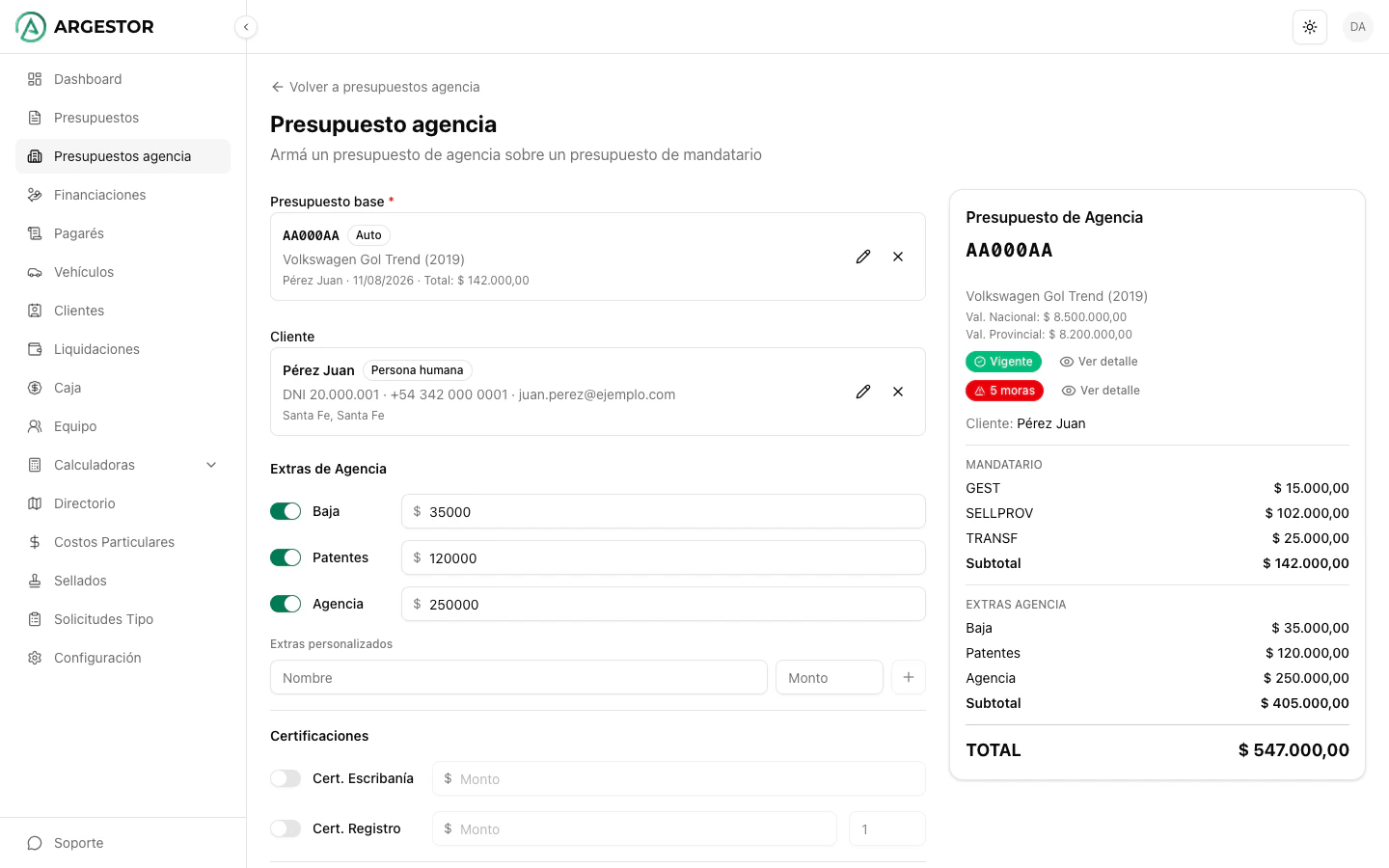
Task: Click the Cert. Registro Monto field
Action: click(x=635, y=828)
